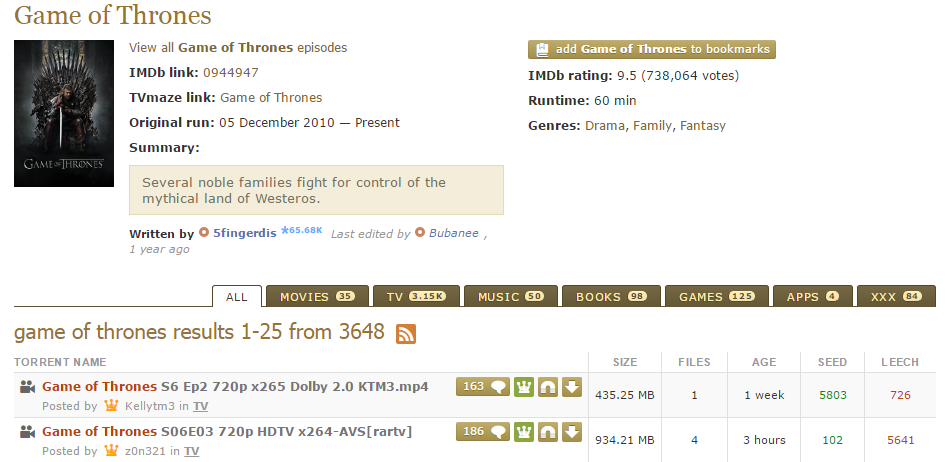Click download arrow icon on S6 Ep2 row

571,387
